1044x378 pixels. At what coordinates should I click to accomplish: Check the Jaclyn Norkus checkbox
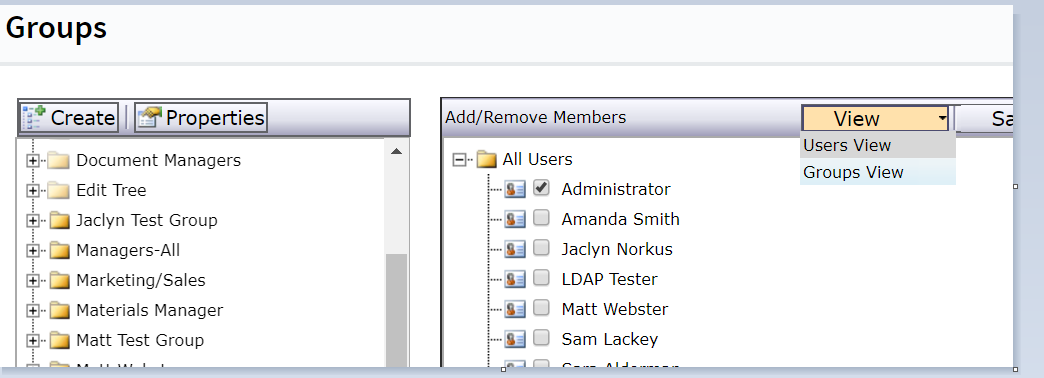[541, 248]
